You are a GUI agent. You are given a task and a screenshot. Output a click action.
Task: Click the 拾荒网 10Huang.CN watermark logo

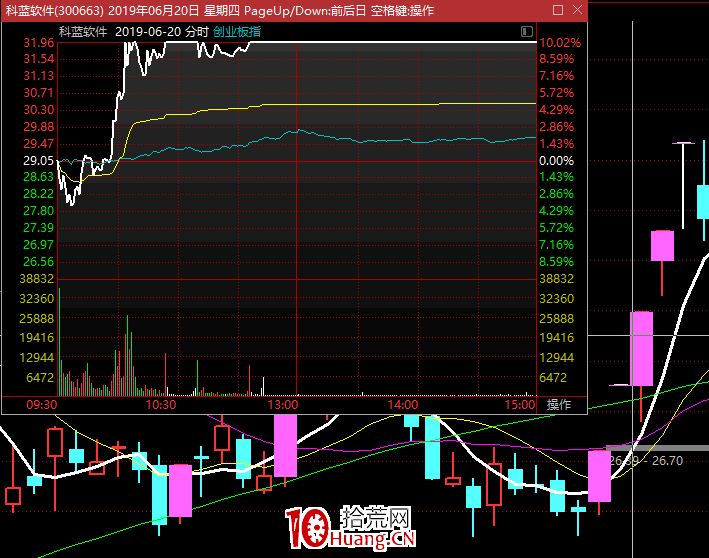tap(350, 527)
